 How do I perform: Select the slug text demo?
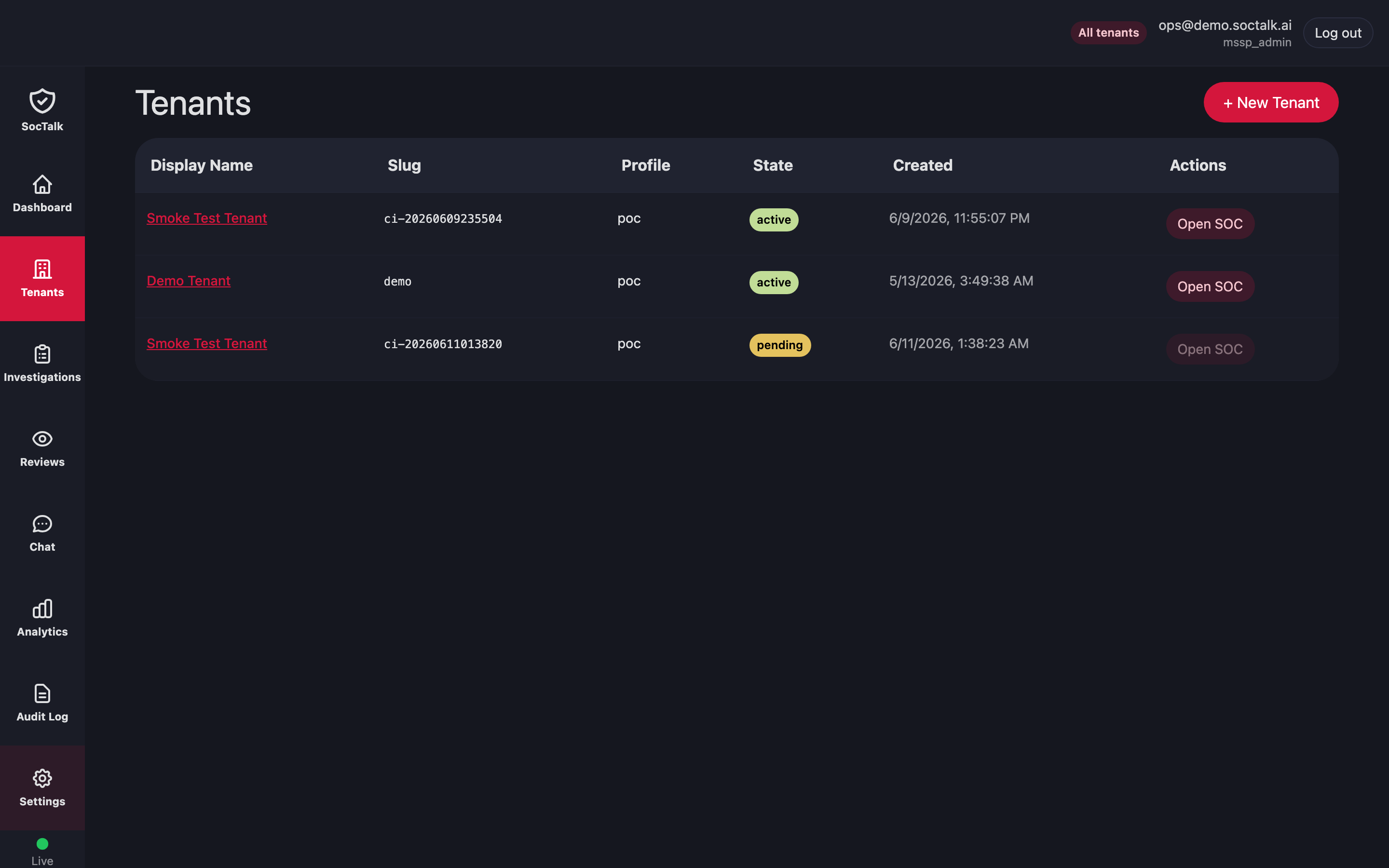tap(397, 281)
